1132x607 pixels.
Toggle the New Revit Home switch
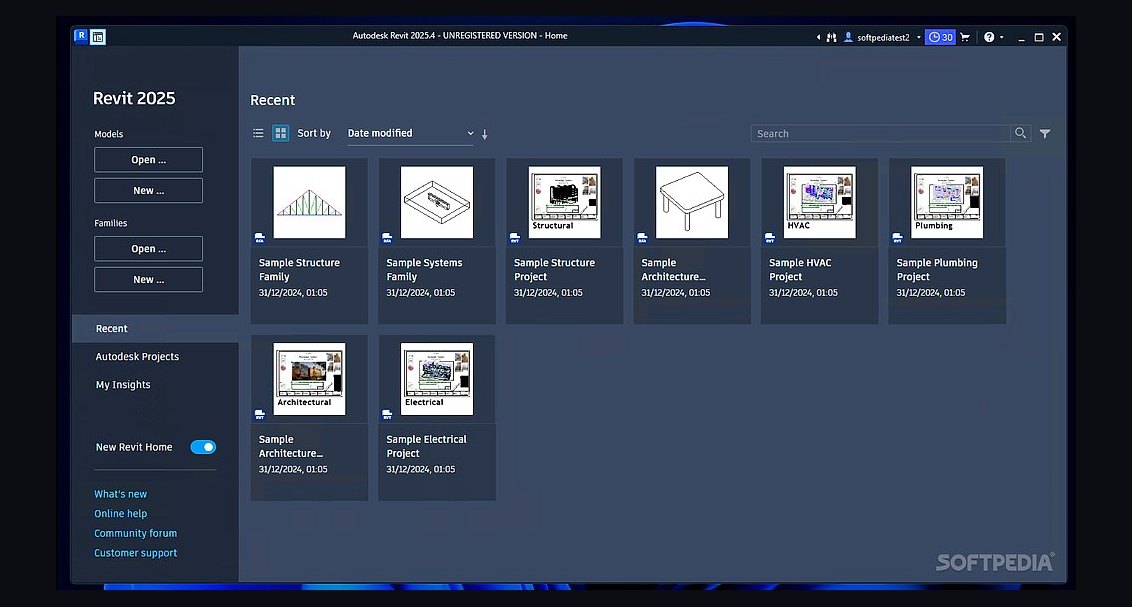pos(203,447)
